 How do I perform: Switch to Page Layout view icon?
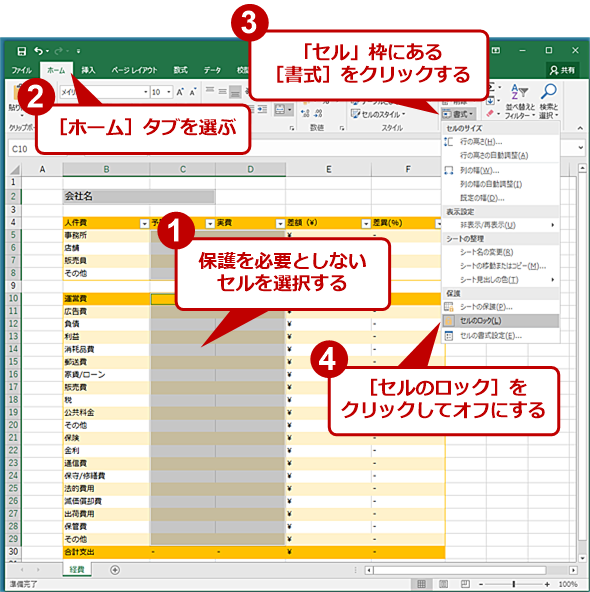444,584
